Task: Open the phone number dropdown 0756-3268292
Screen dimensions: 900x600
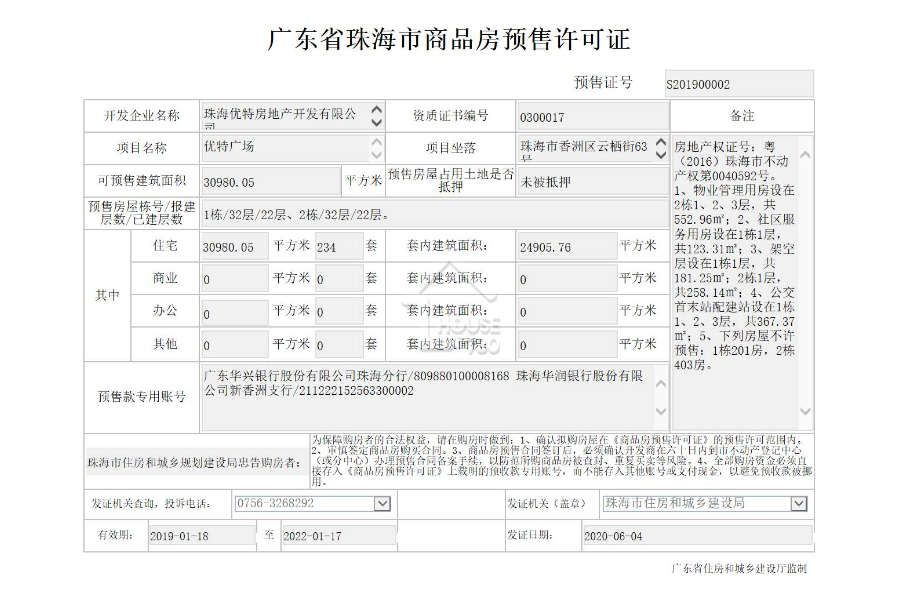Action: [x=382, y=504]
